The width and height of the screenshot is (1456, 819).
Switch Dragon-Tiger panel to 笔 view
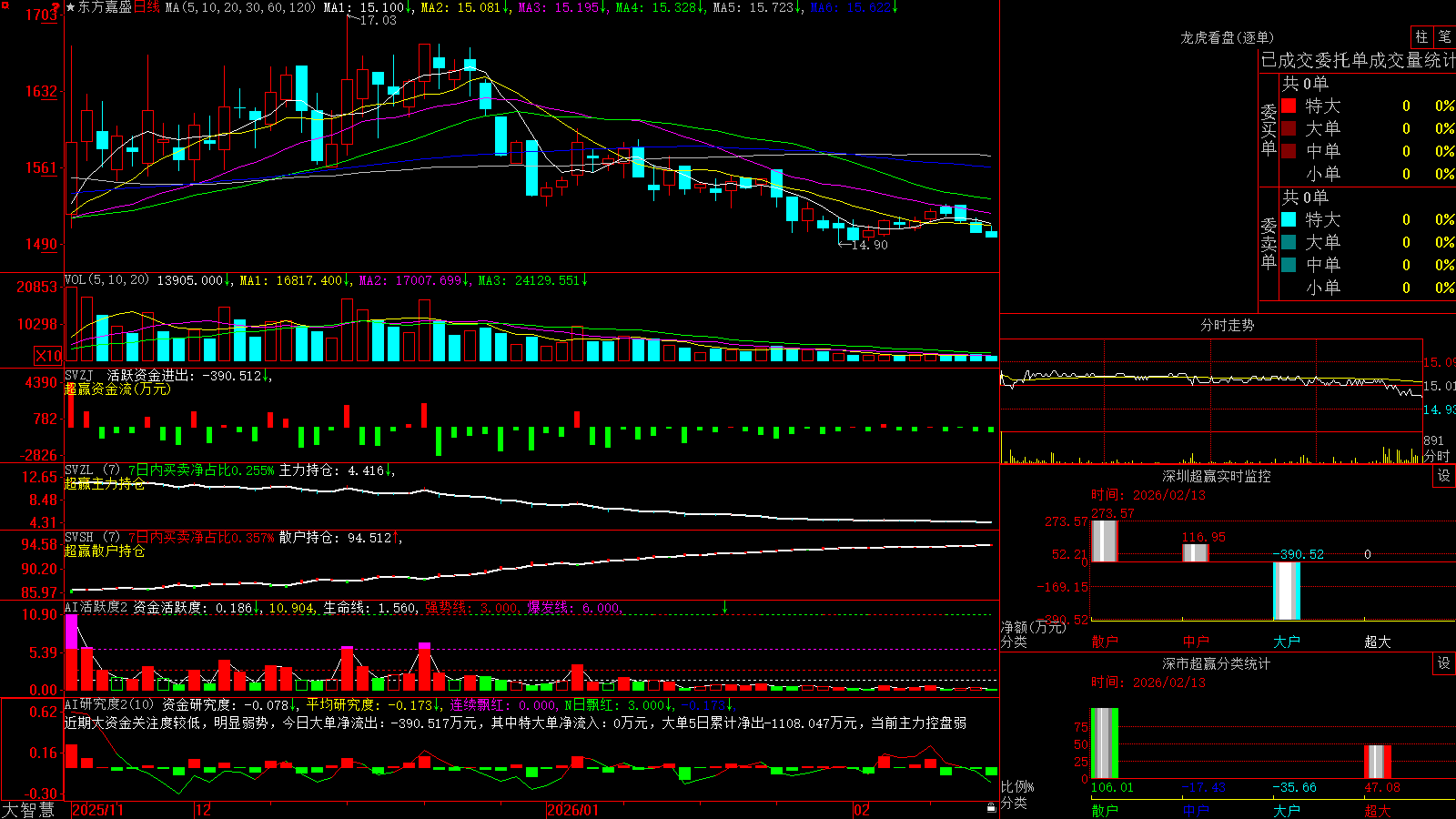(x=1444, y=36)
